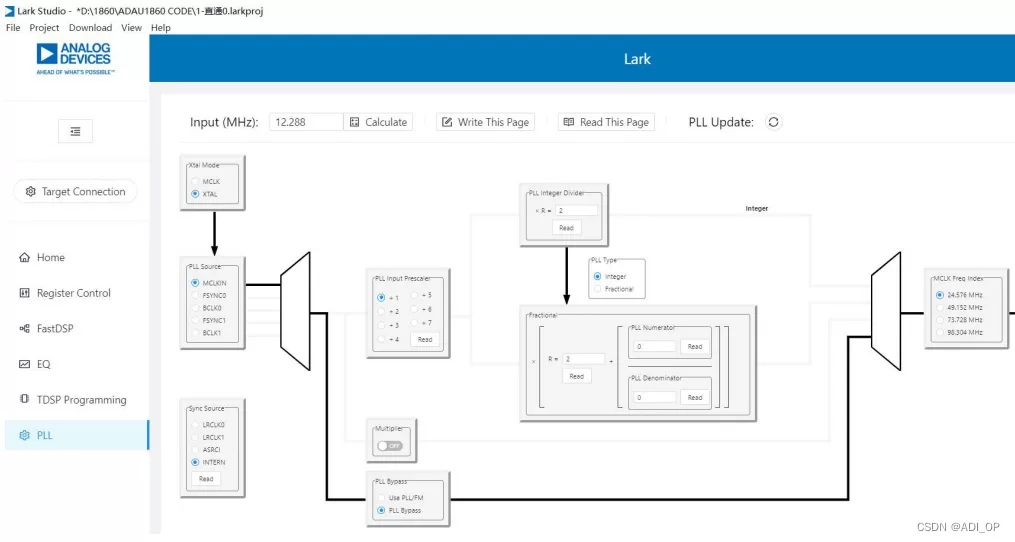This screenshot has height=542, width=1015.
Task: Click Read under Fractional R value
Action: pyautogui.click(x=576, y=376)
